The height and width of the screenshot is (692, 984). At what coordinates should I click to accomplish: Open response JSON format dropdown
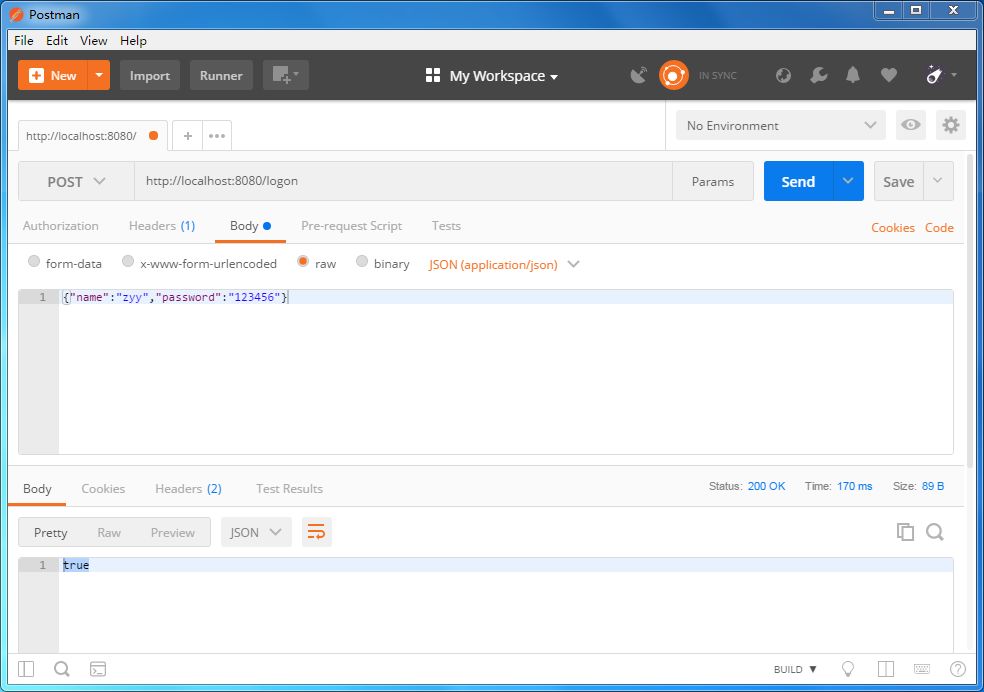pos(256,532)
